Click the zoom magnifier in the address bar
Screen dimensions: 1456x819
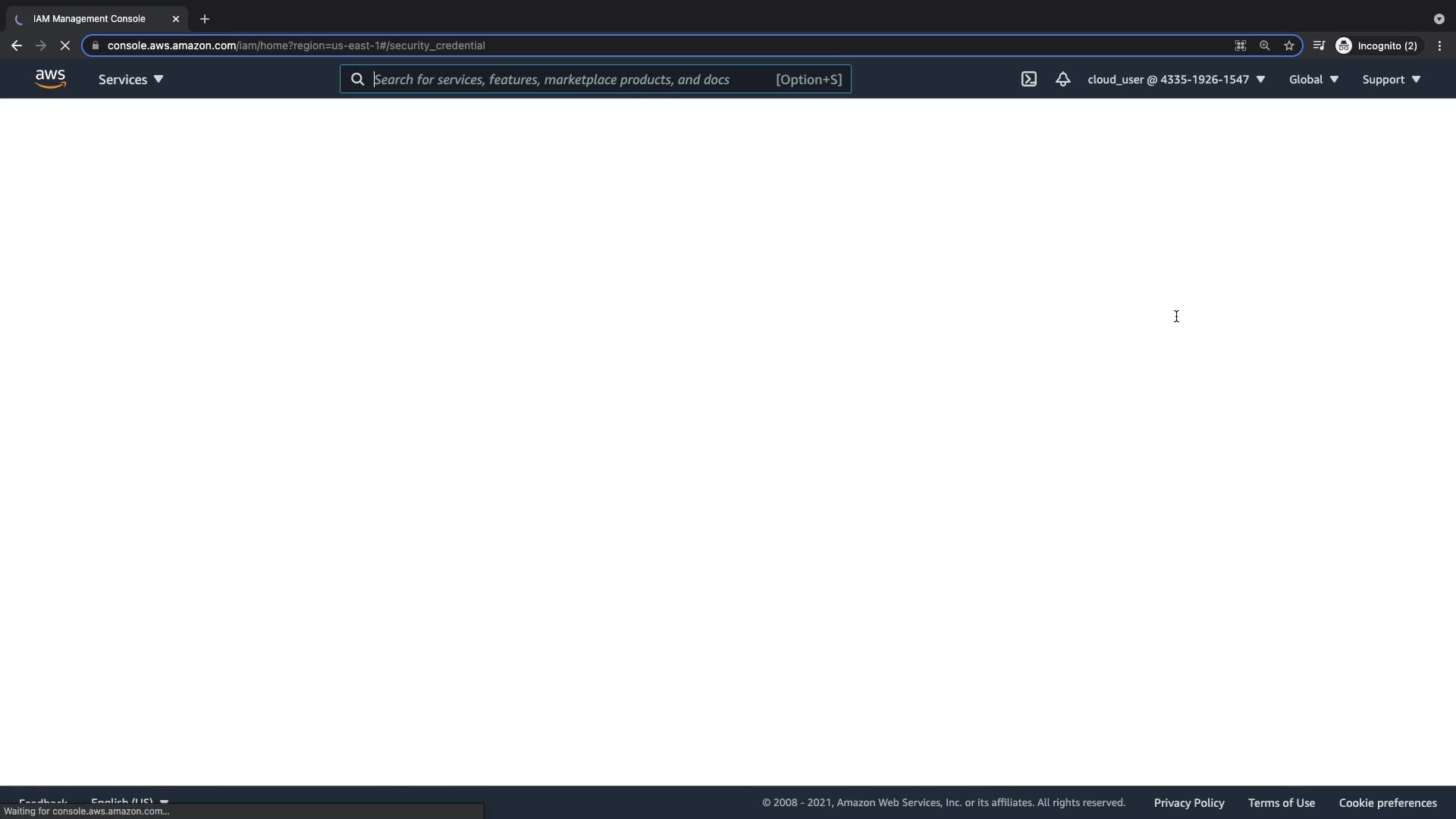coord(1264,45)
